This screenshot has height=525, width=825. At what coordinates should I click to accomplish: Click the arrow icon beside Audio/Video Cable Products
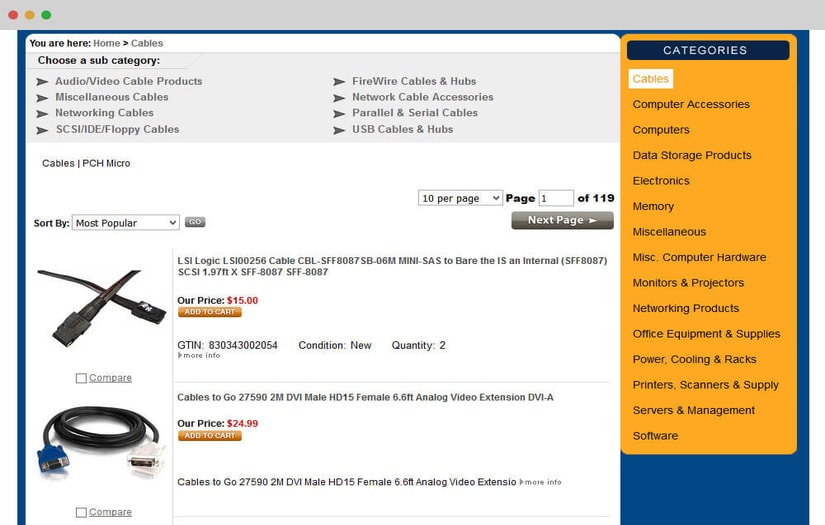point(43,82)
